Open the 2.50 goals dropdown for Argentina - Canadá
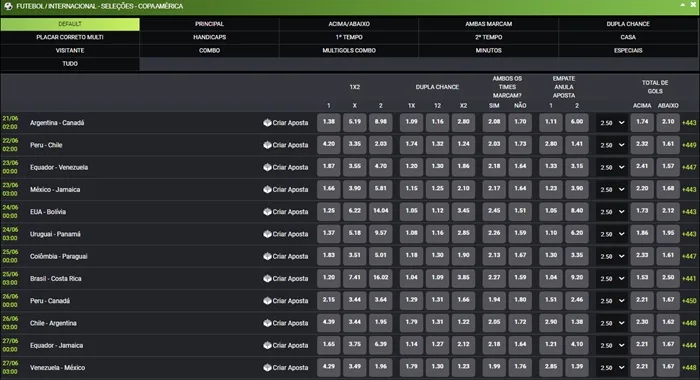Viewport: 700px width, 380px height. (x=612, y=123)
